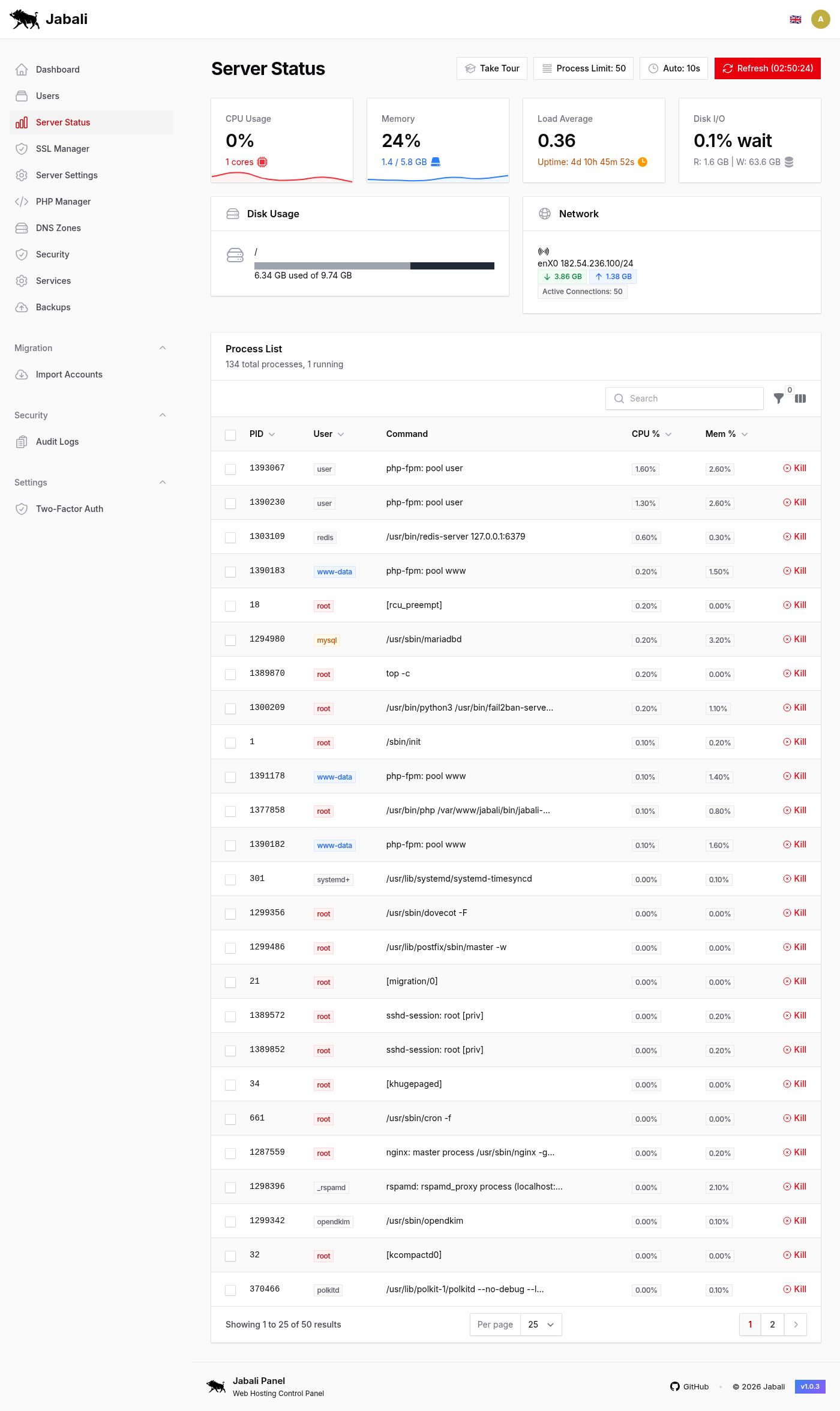
Task: Select the checkbox for /sbin/init process
Action: [x=230, y=742]
